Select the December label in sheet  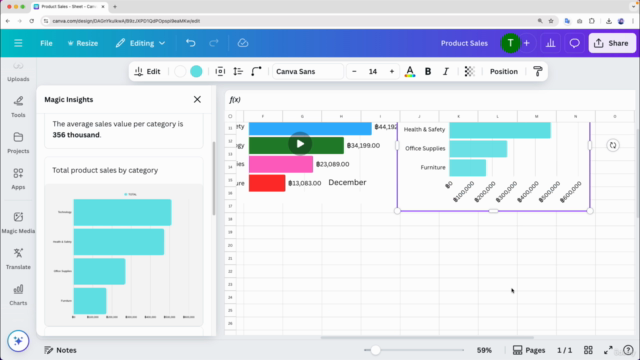(347, 182)
